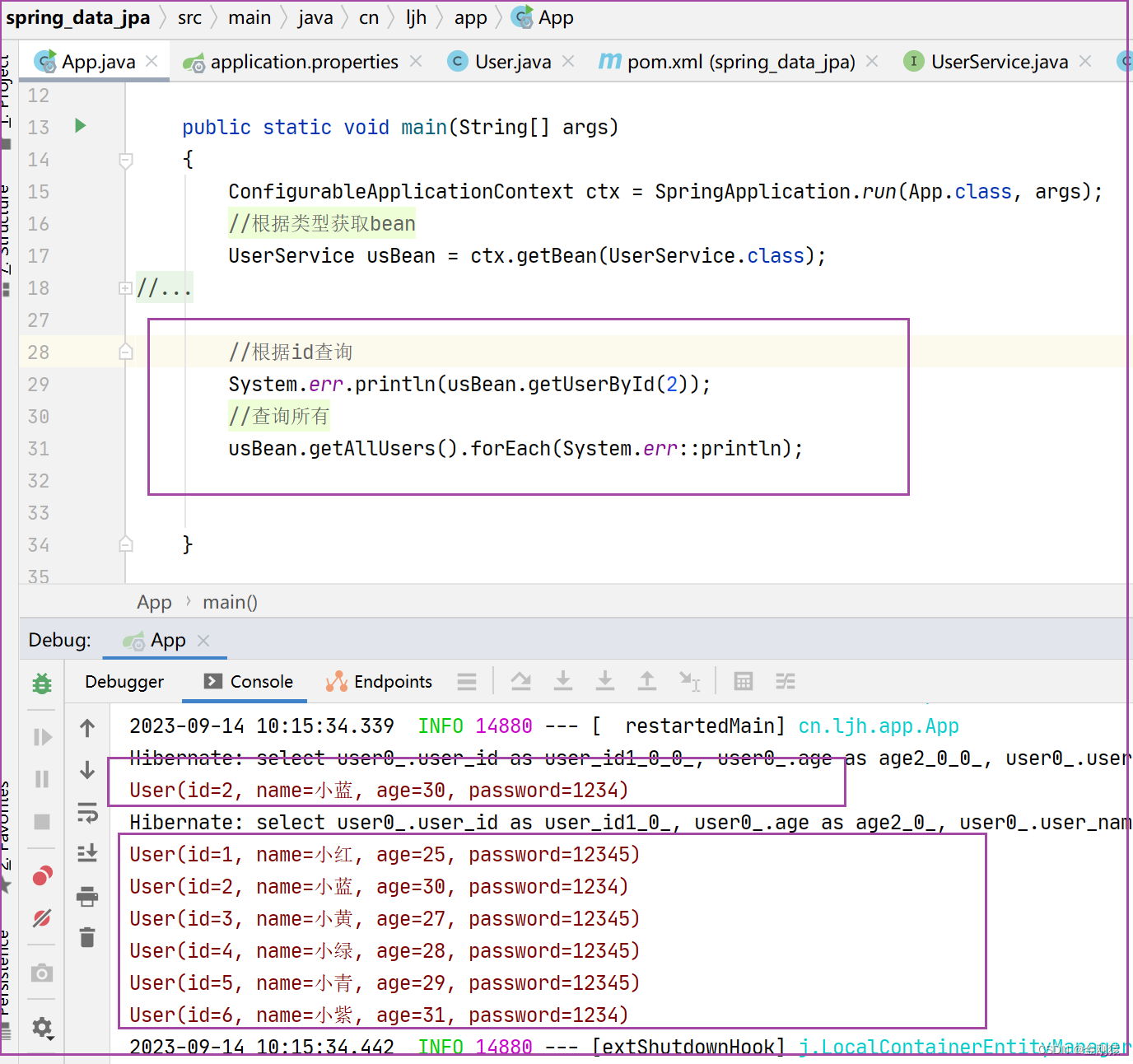Click the Resume Program icon
This screenshot has width=1133, height=1064.
pyautogui.click(x=42, y=737)
